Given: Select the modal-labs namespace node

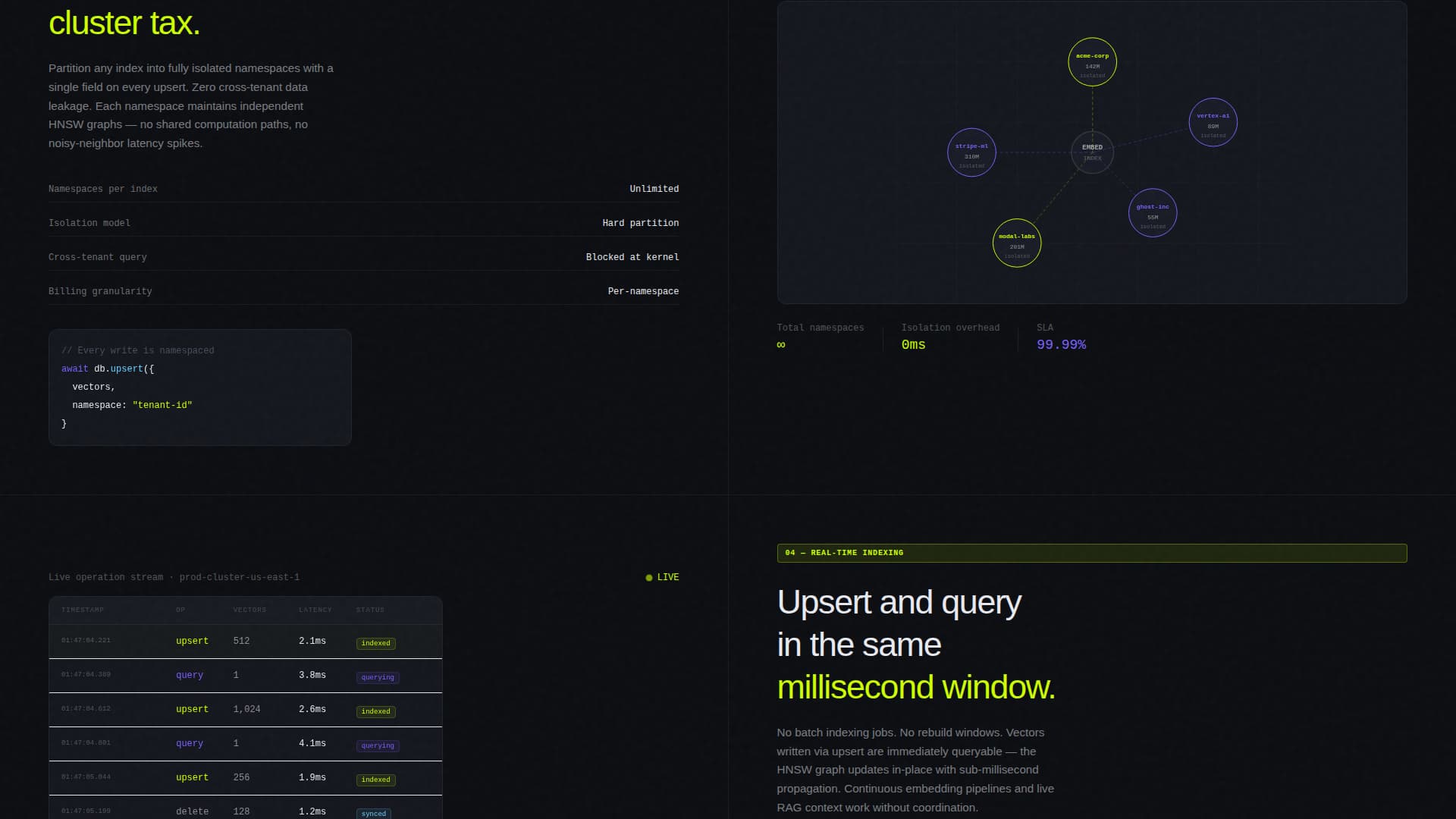Looking at the screenshot, I should click(x=1017, y=243).
